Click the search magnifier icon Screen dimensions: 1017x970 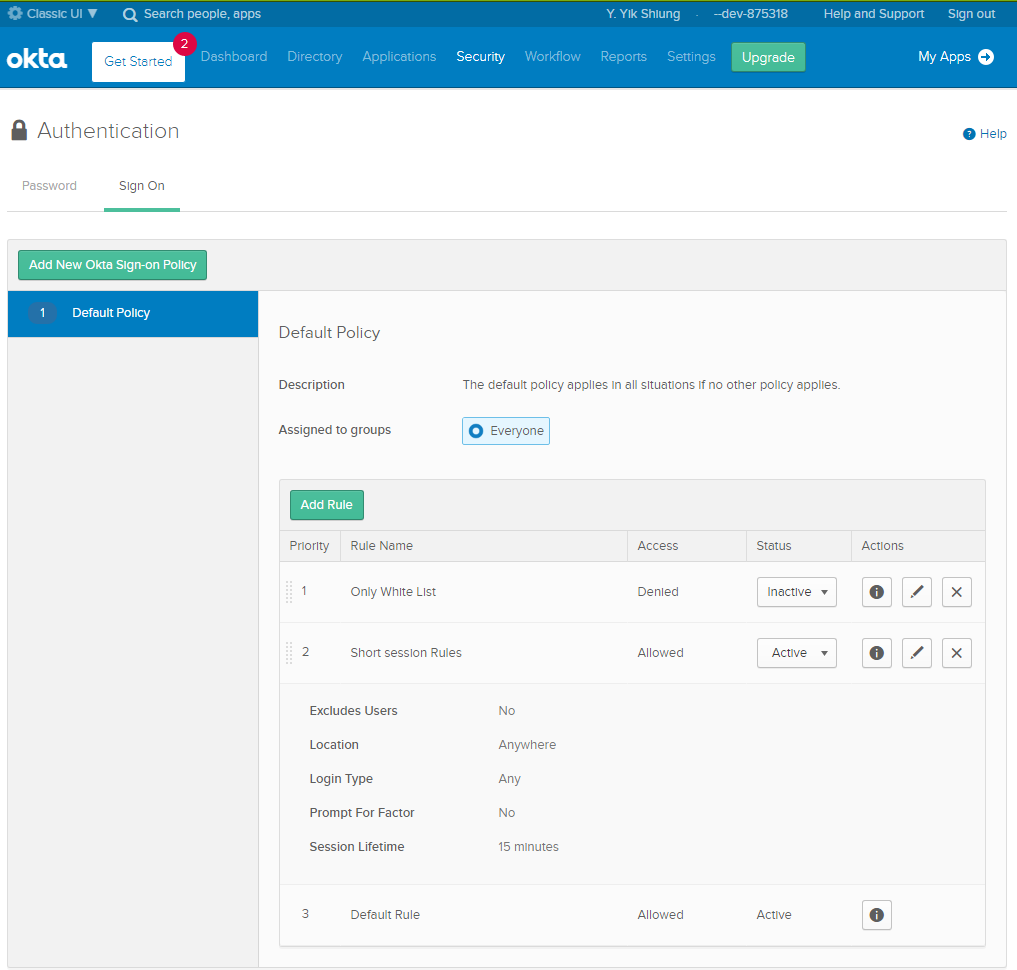(x=130, y=14)
